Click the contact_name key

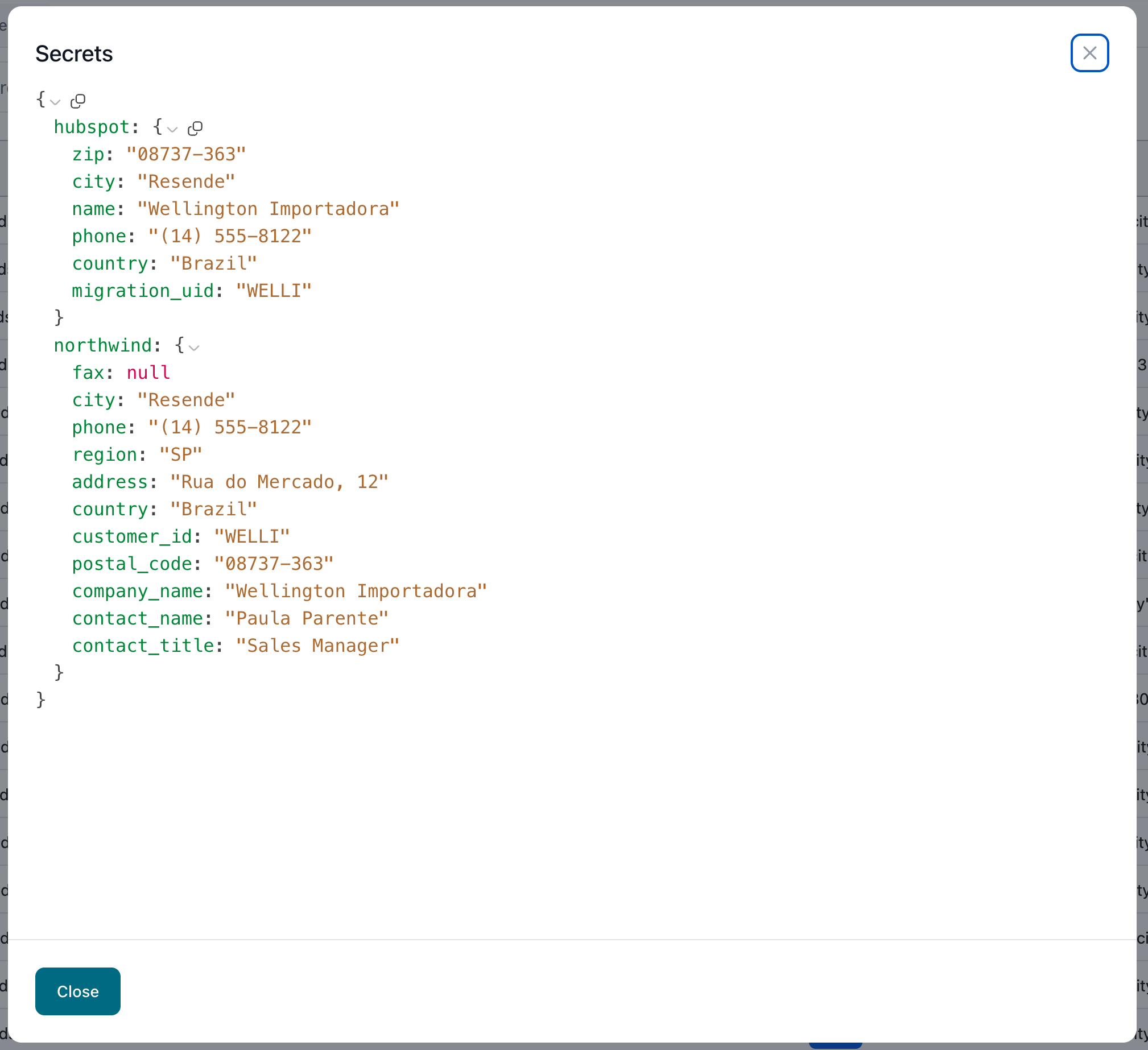137,618
